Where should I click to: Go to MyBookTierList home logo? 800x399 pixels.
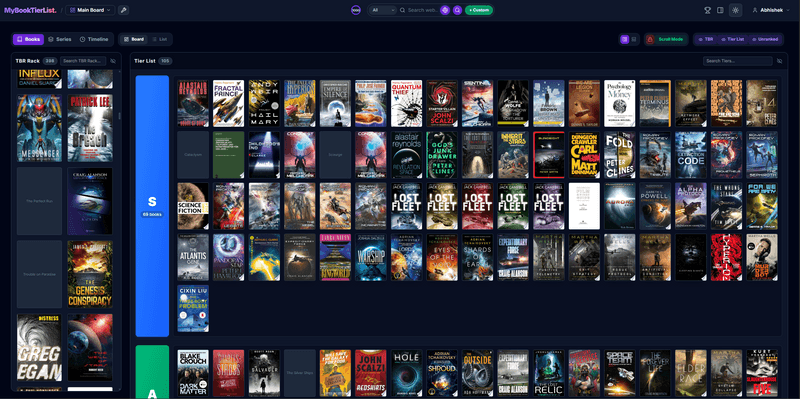(30, 10)
